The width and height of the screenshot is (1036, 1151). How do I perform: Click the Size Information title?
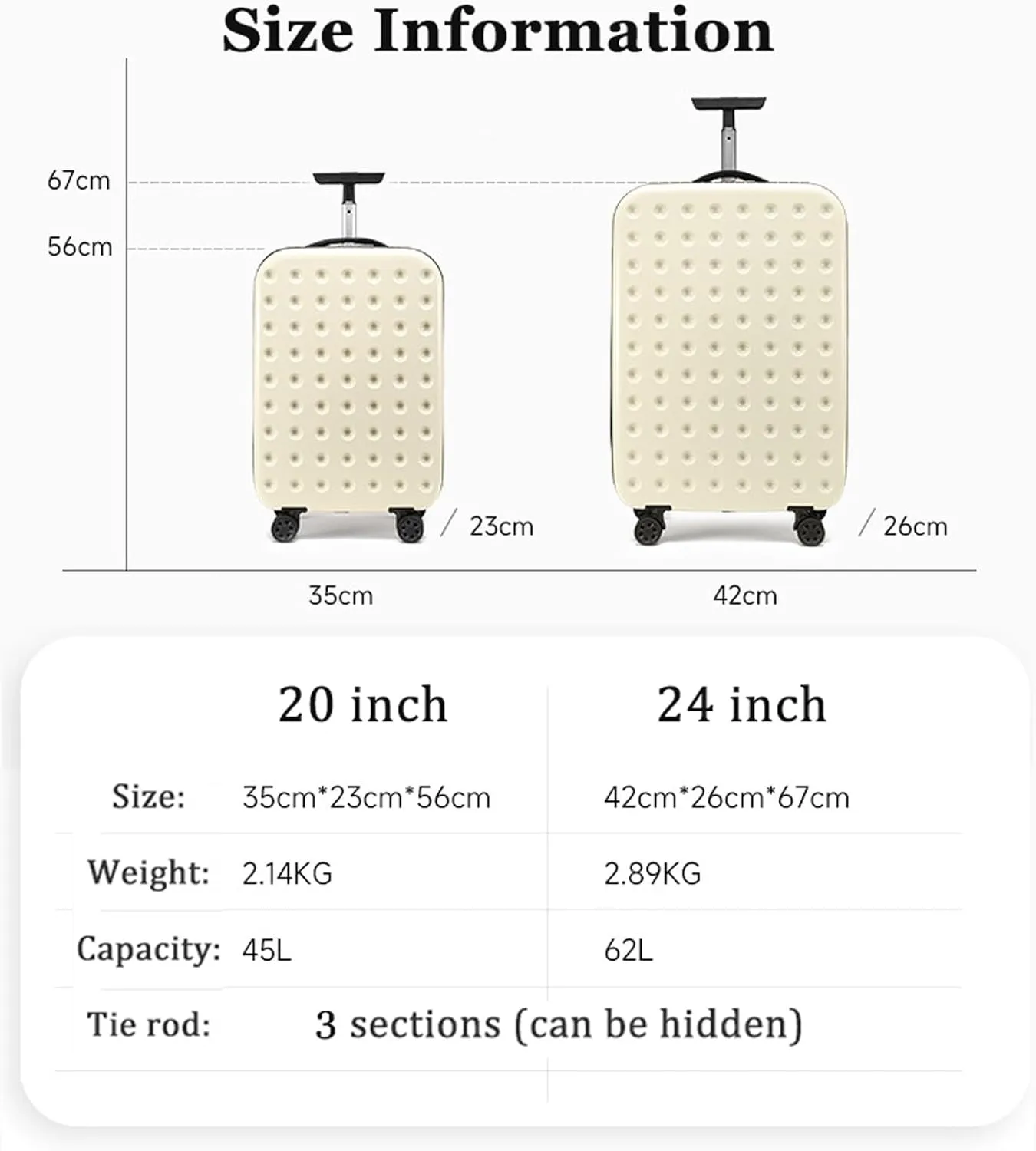coord(497,31)
